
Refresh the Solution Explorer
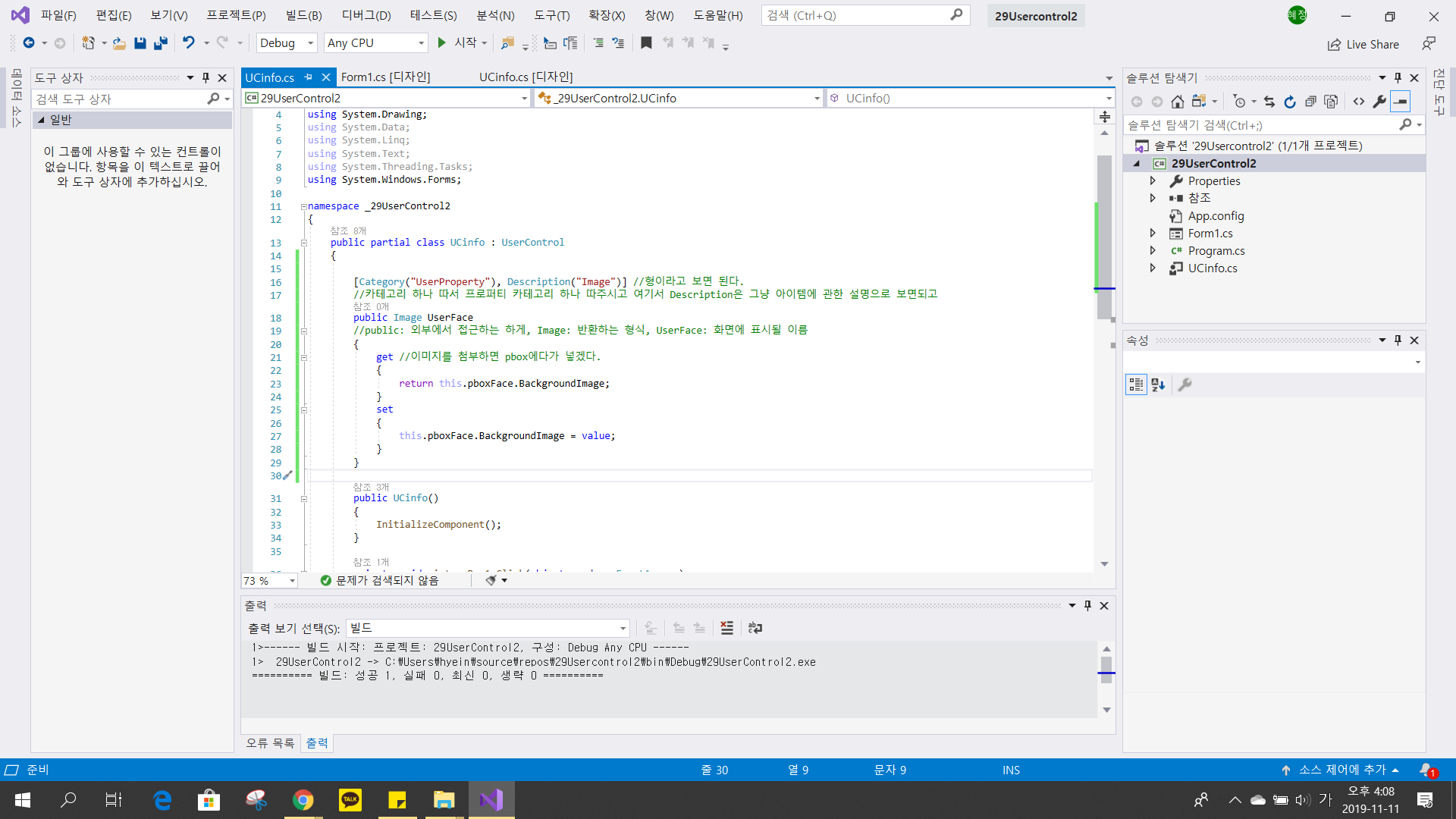click(x=1290, y=102)
